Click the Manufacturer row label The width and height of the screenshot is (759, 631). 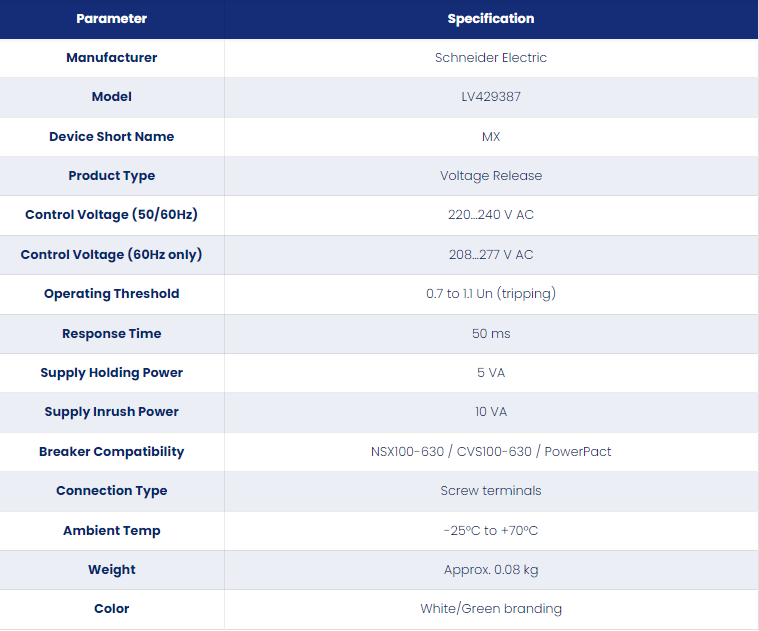click(111, 58)
